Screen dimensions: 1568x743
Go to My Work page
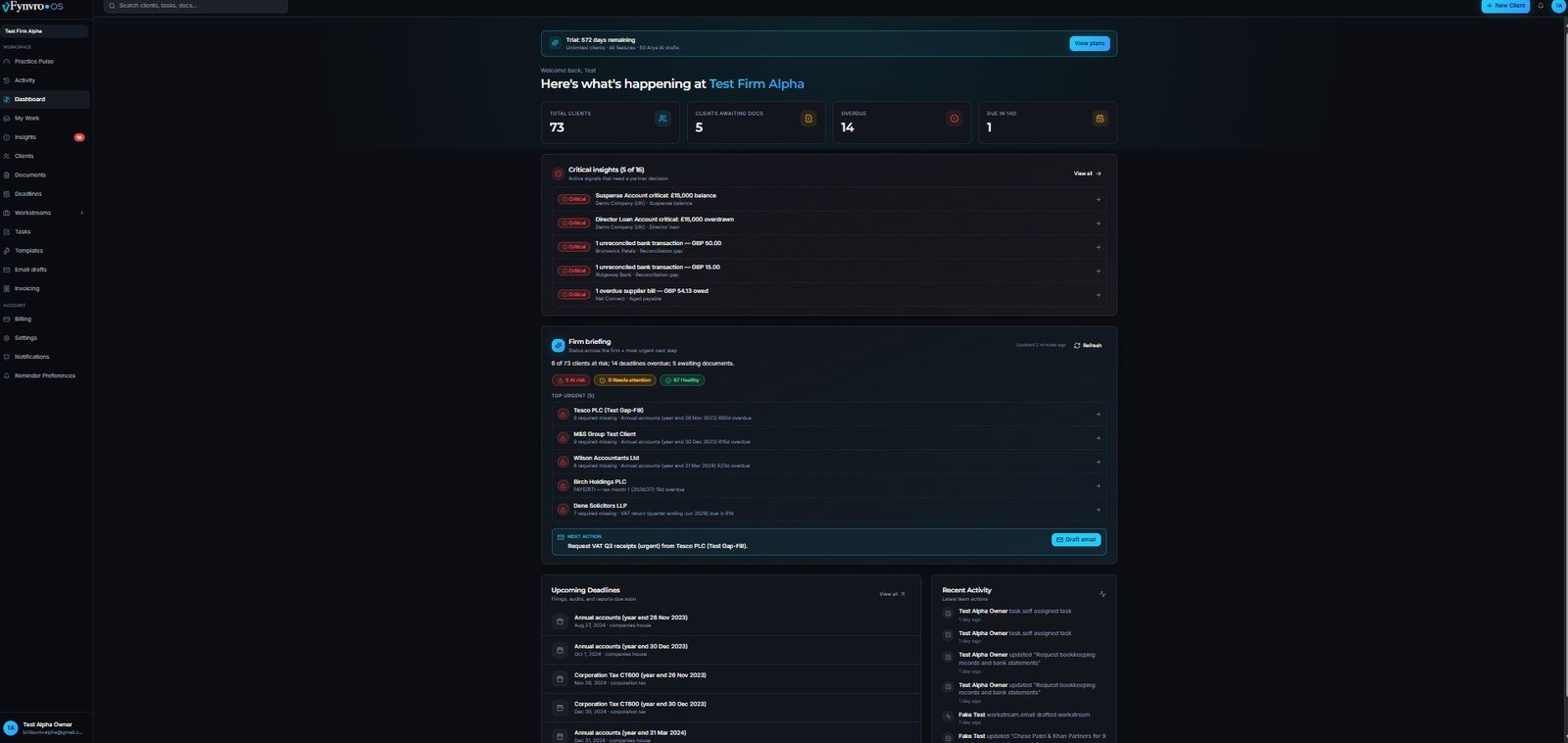tap(45, 119)
